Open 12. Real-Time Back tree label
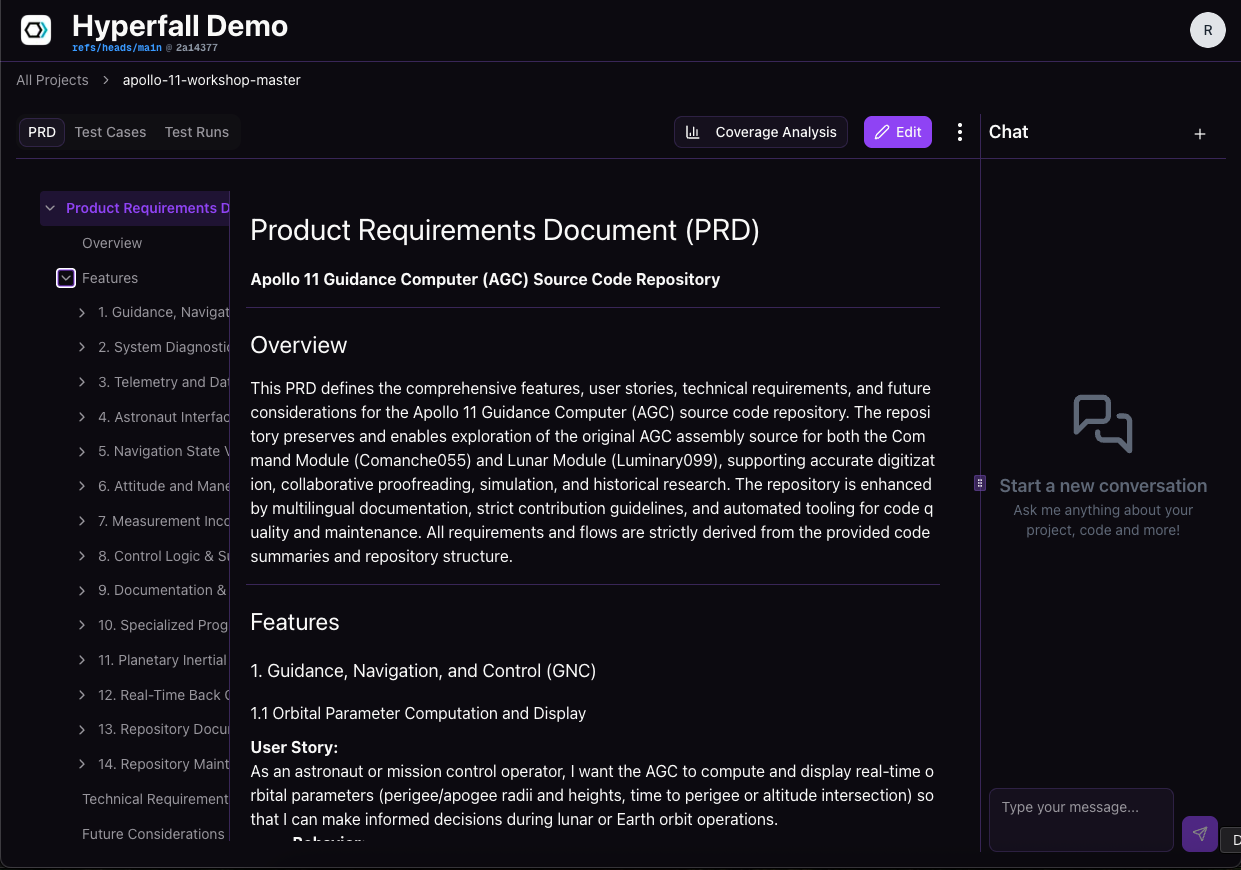The height and width of the screenshot is (870, 1241). click(x=163, y=695)
